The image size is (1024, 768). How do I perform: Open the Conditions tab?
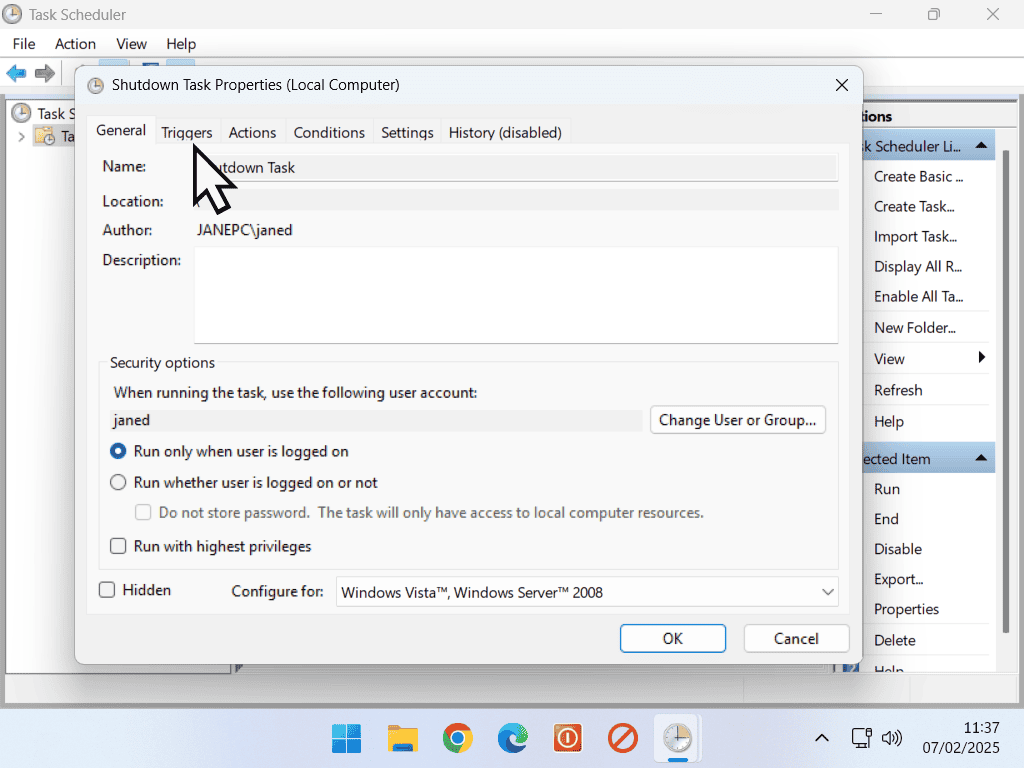329,132
